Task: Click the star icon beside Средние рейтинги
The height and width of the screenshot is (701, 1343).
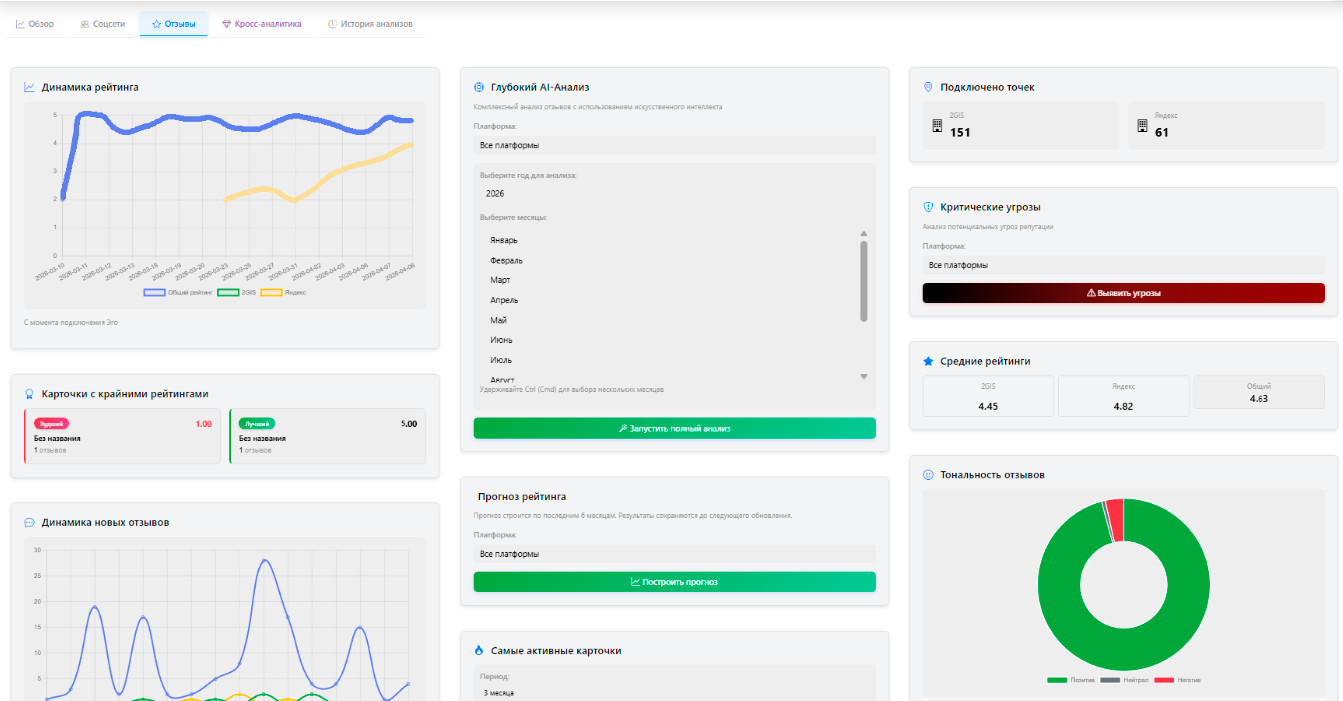Action: click(928, 361)
